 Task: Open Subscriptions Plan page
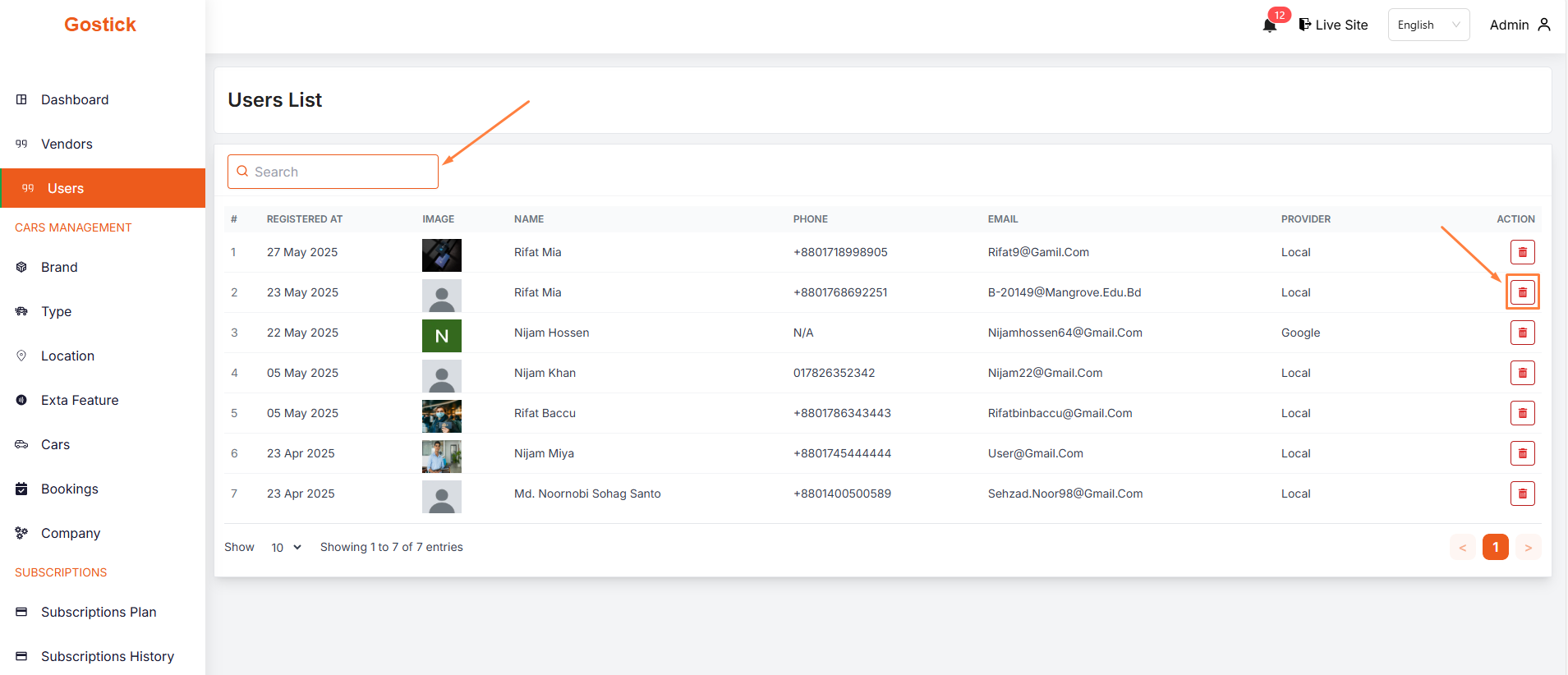point(99,612)
